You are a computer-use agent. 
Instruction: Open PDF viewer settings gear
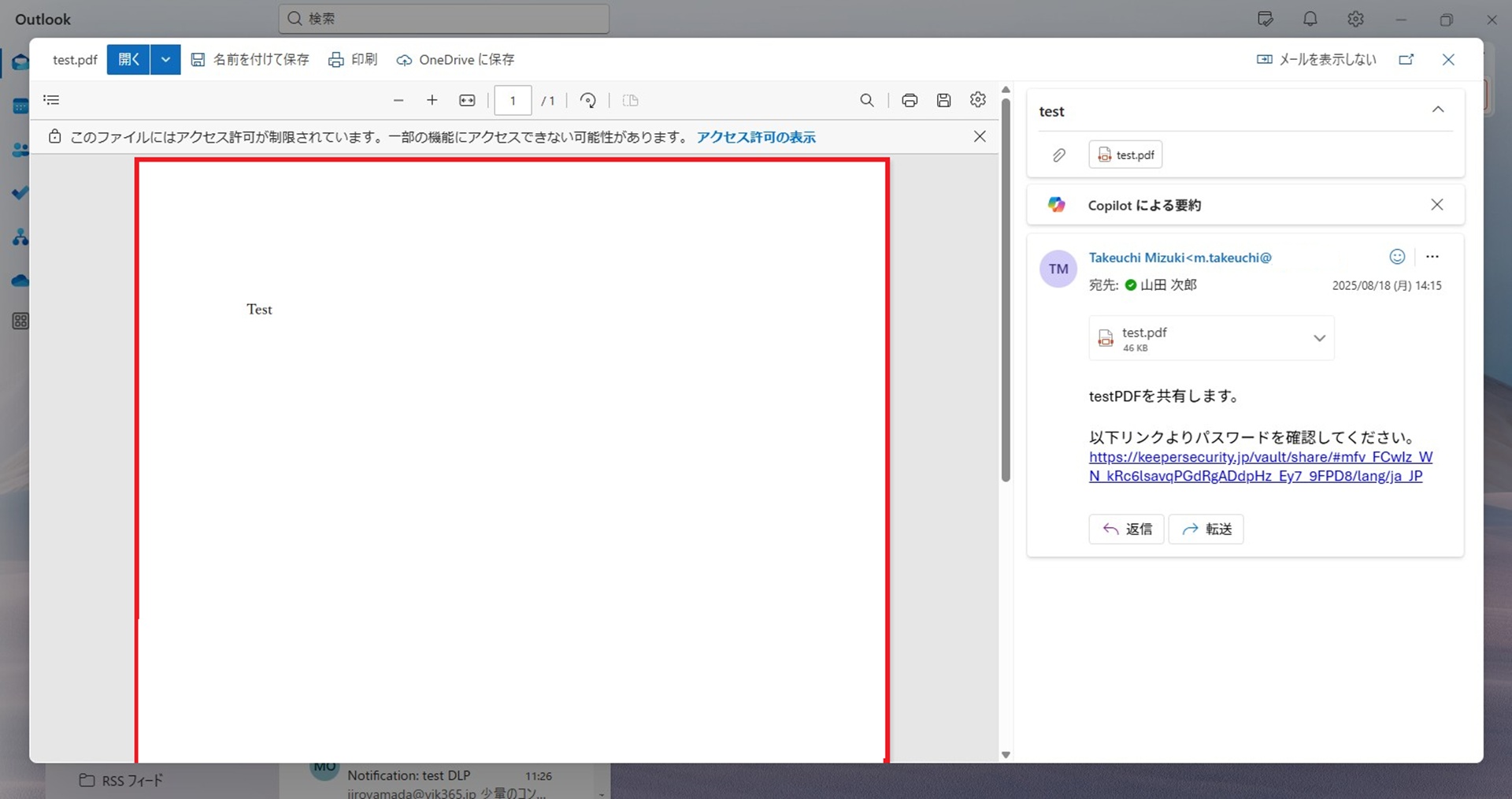coord(977,100)
